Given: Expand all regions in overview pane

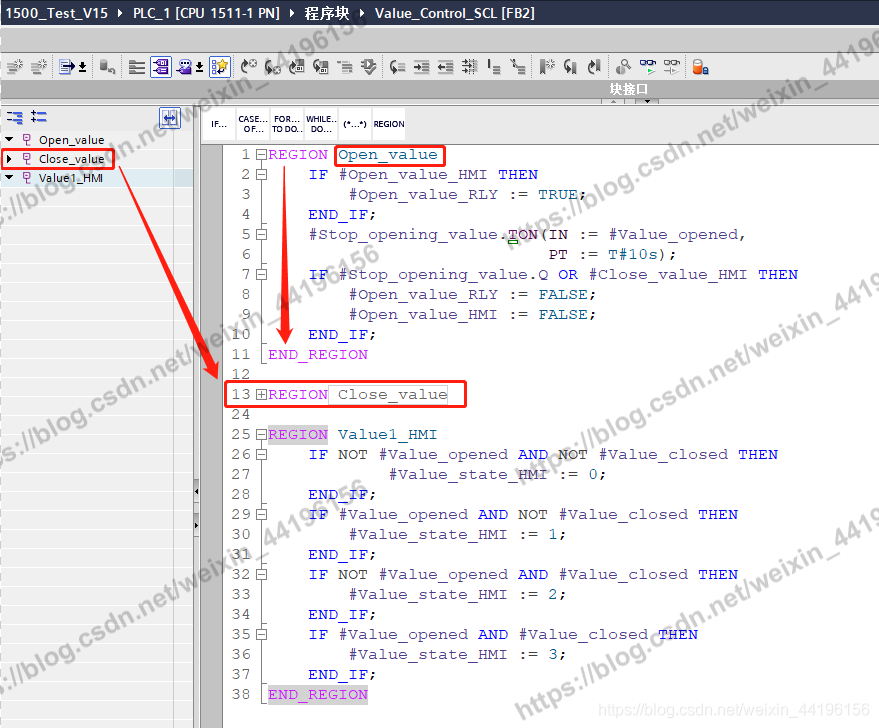Looking at the screenshot, I should (39, 117).
